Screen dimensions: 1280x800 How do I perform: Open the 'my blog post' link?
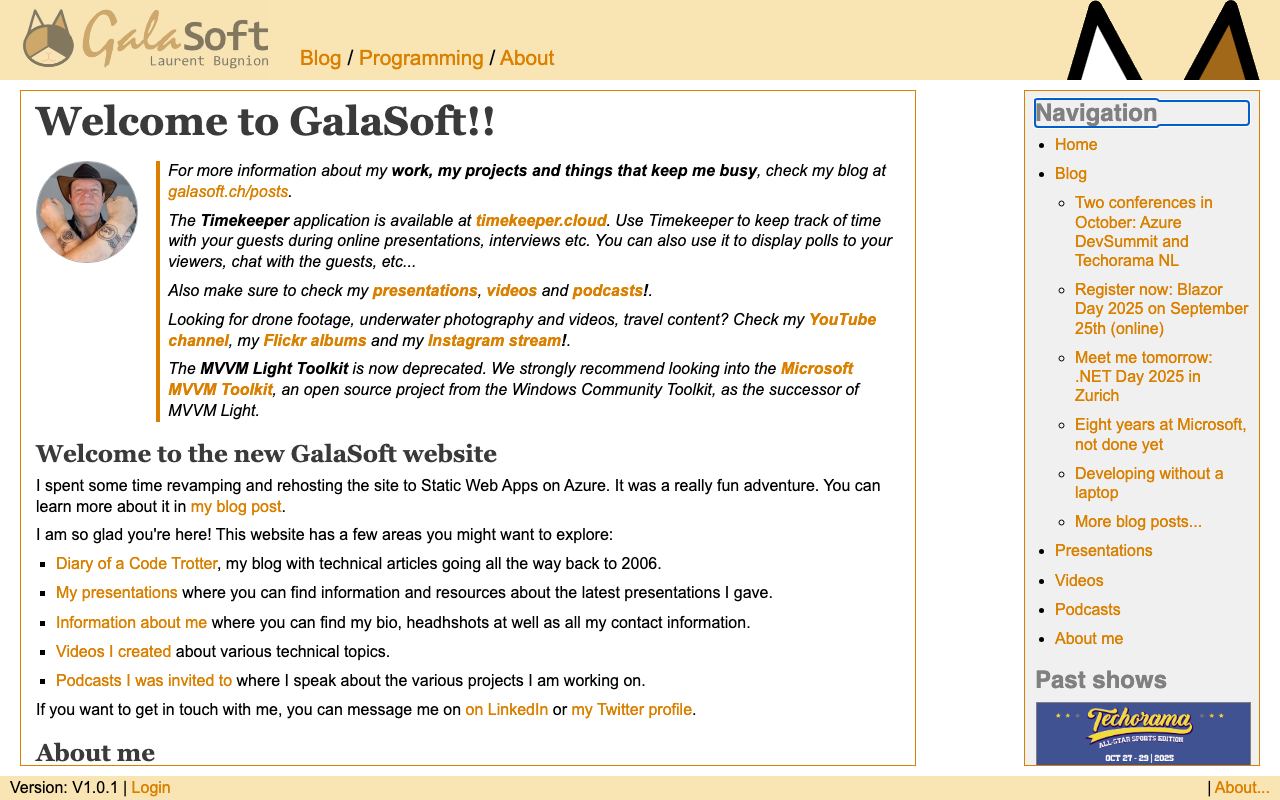[236, 506]
